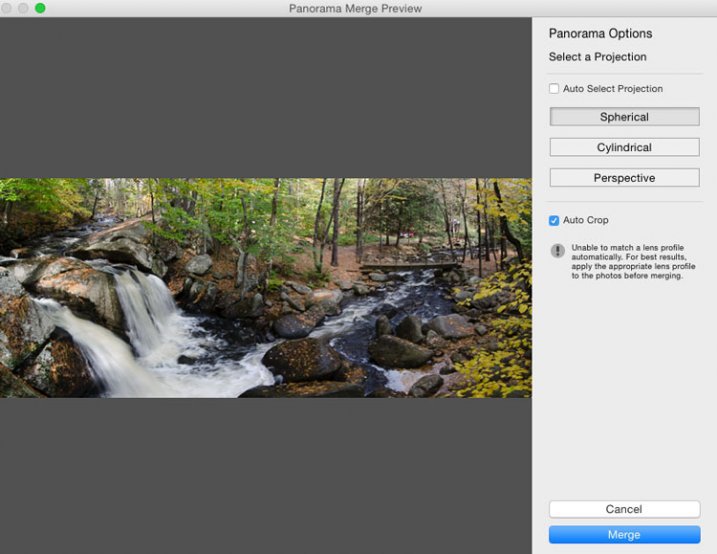Cancel the panorama merge
The height and width of the screenshot is (554, 717).
tap(624, 509)
